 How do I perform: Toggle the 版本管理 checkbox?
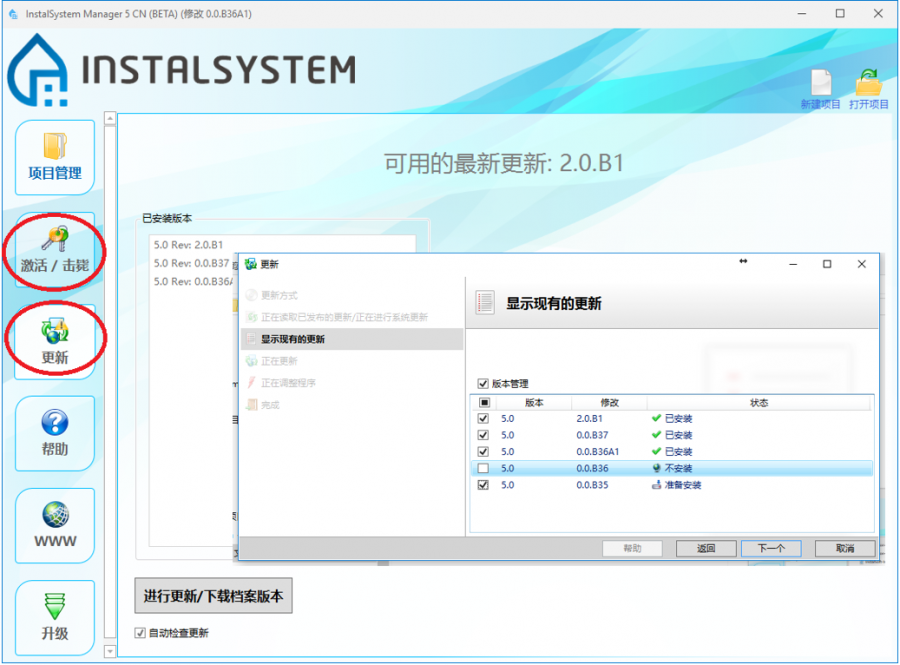[484, 384]
